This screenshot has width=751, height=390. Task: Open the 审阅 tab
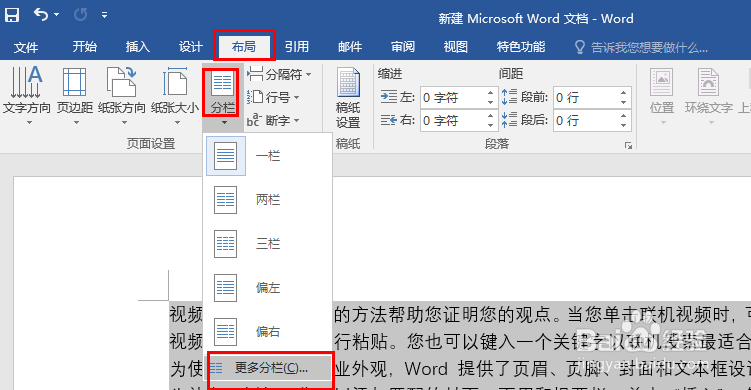click(403, 46)
